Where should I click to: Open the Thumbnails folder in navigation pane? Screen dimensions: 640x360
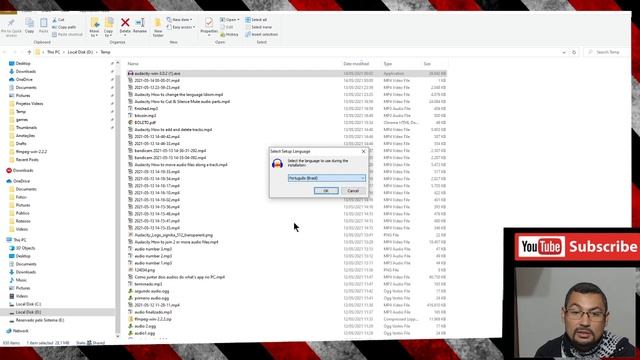click(x=26, y=128)
